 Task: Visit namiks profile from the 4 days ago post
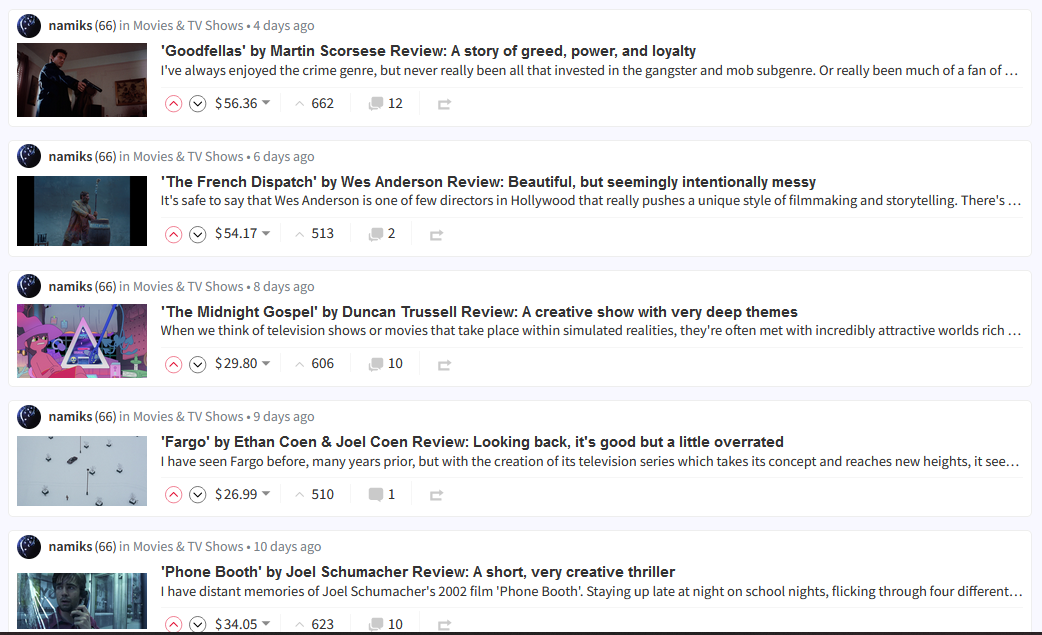tap(70, 26)
